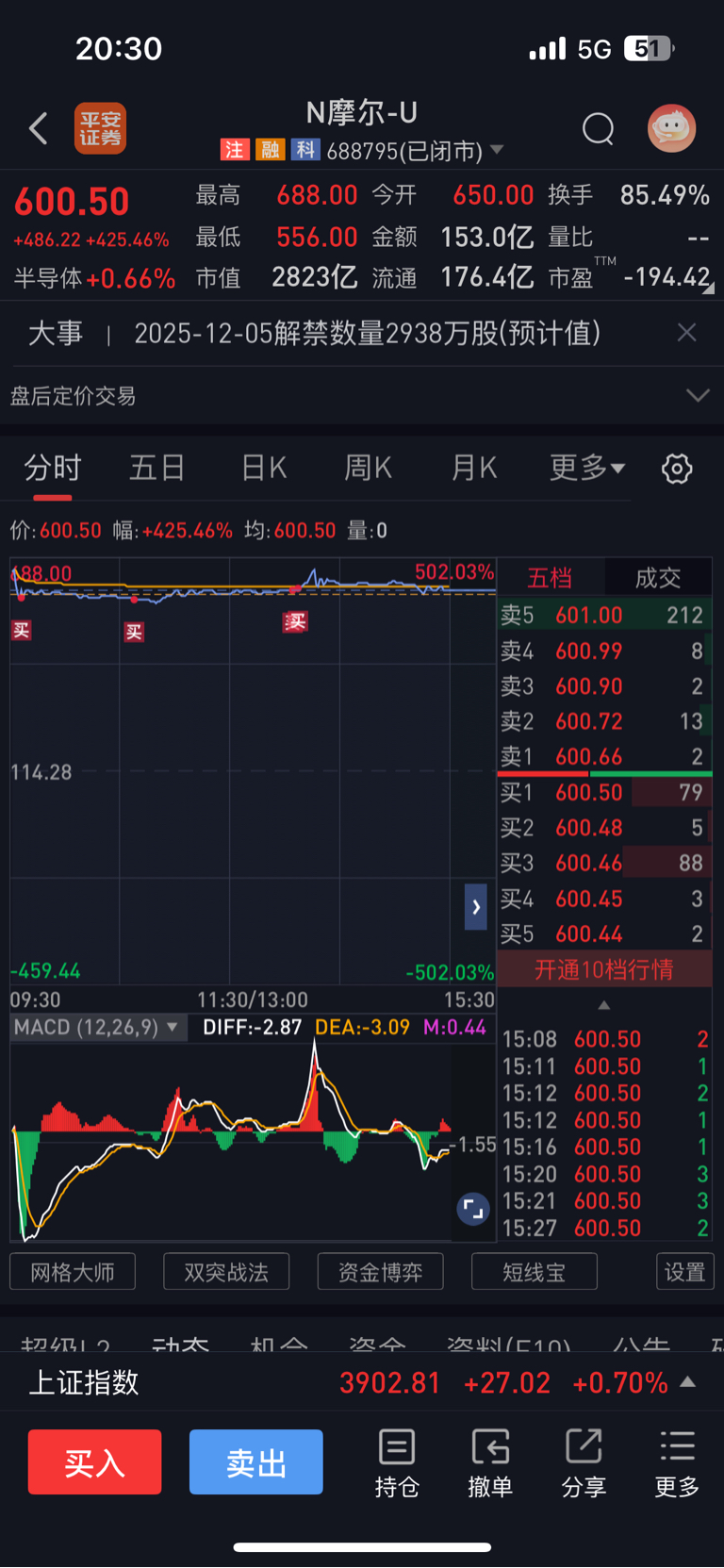The height and width of the screenshot is (1568, 724).
Task: Tap the 5G signal status indicator
Action: click(595, 49)
